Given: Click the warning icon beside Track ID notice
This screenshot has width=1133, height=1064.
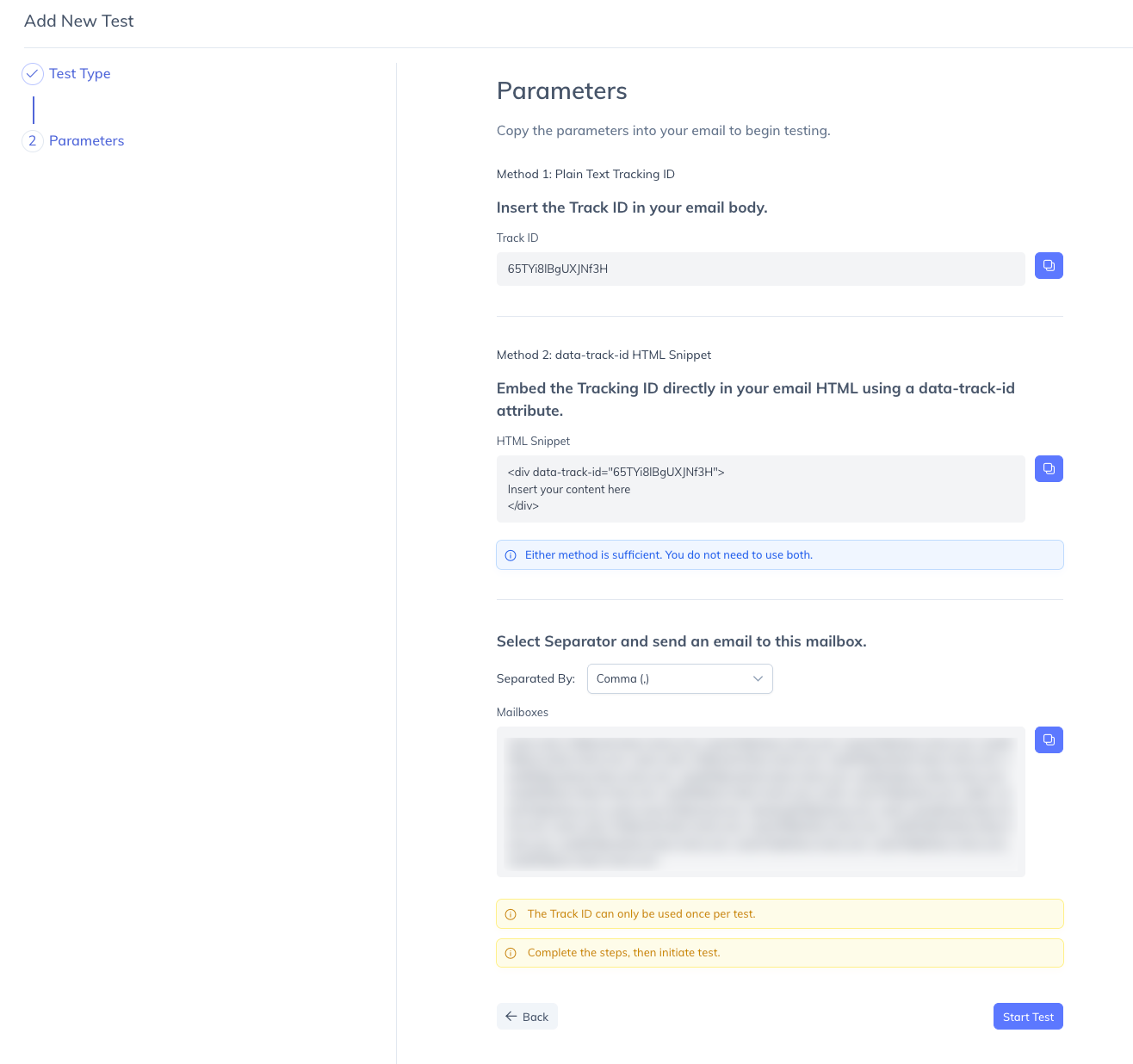Looking at the screenshot, I should click(511, 914).
